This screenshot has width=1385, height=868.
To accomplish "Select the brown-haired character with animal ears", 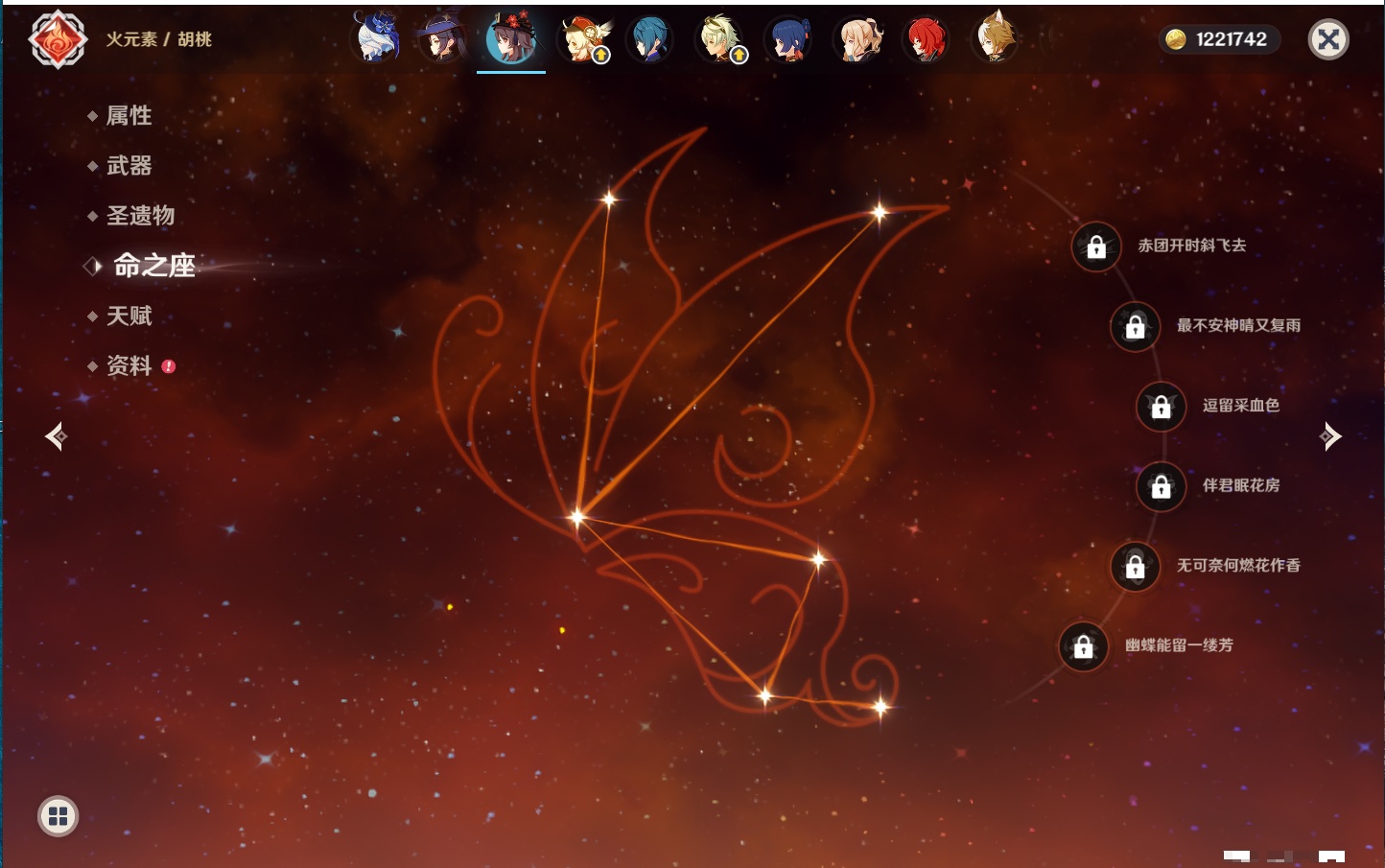I will pos(995,38).
